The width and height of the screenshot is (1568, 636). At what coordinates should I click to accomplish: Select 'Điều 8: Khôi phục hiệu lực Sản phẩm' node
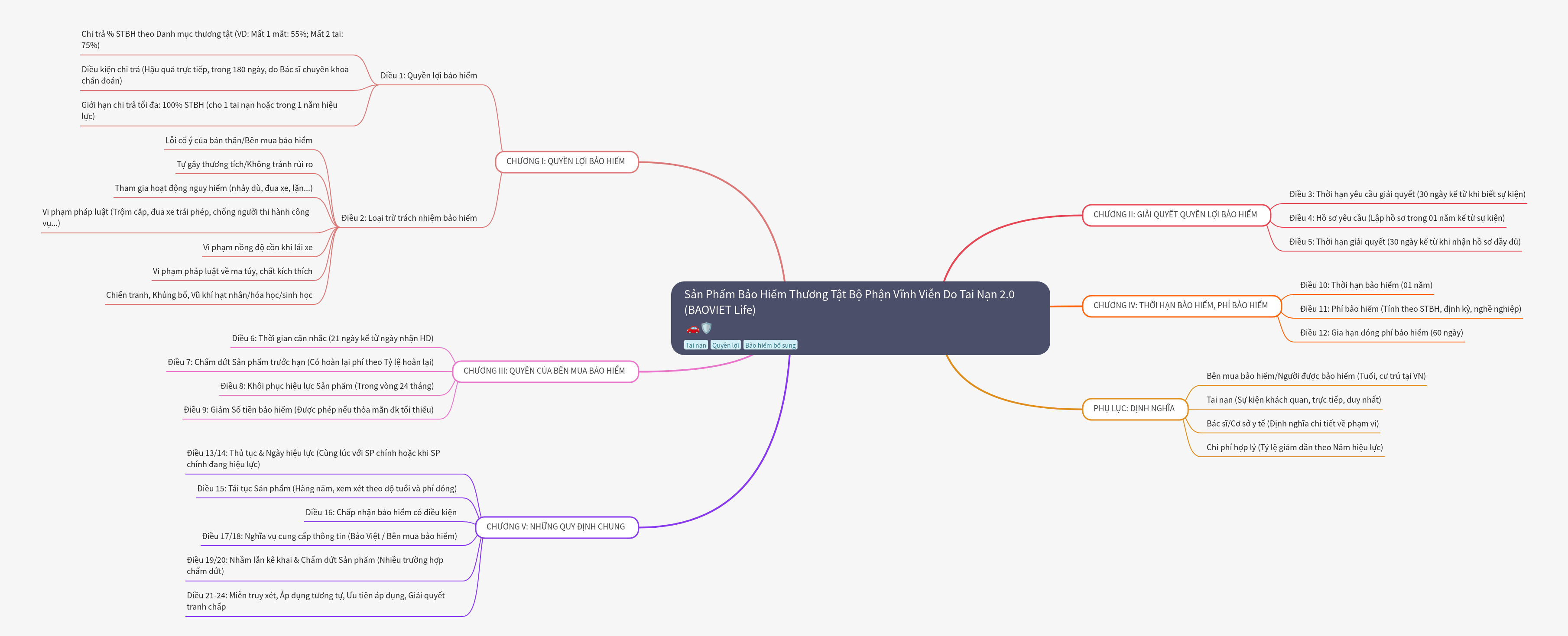327,386
